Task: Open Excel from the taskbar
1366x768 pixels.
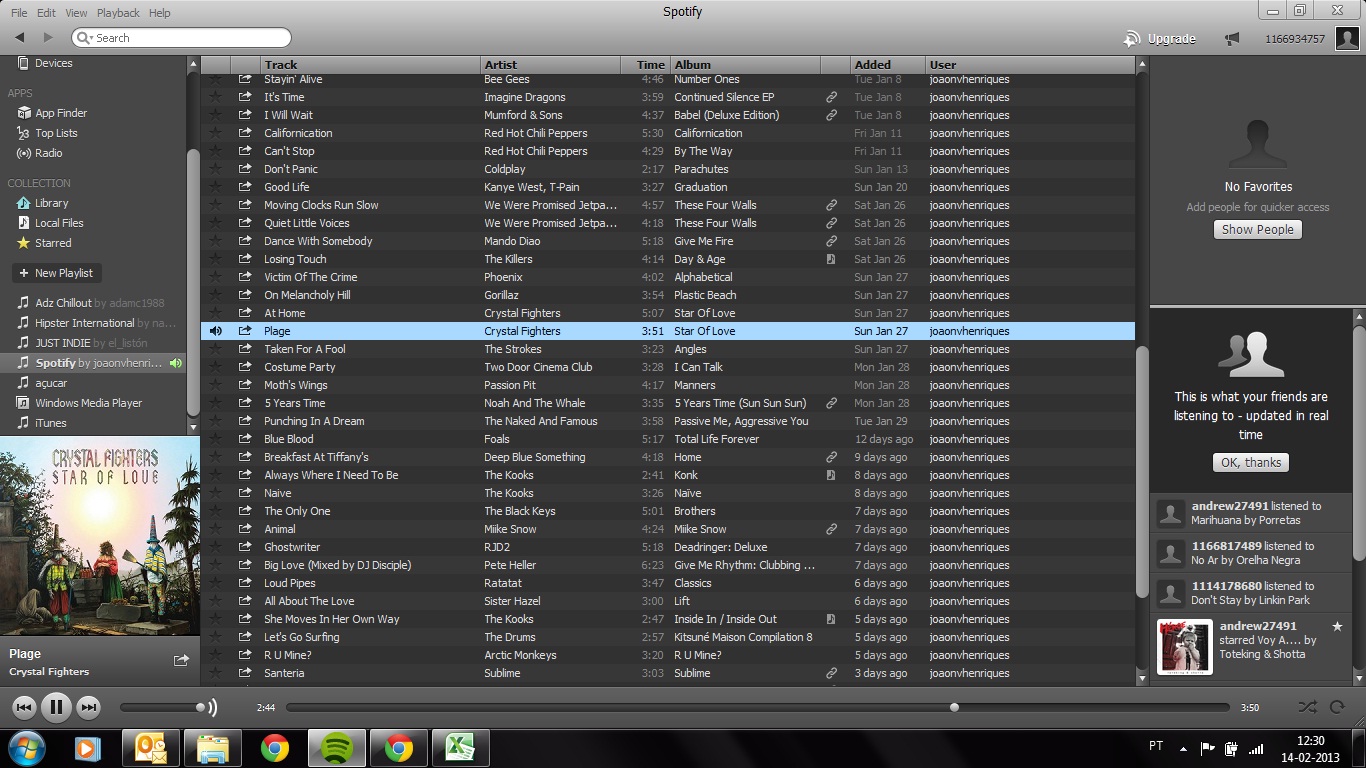Action: 459,748
